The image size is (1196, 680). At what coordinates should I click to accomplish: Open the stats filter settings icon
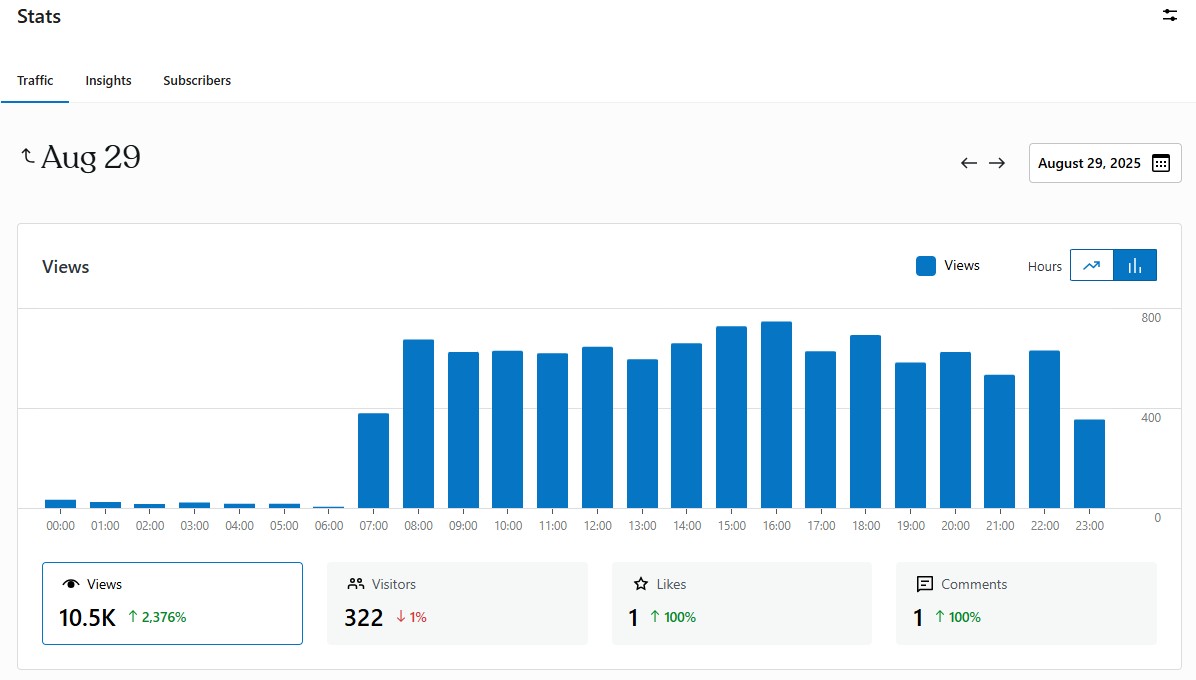tap(1169, 16)
